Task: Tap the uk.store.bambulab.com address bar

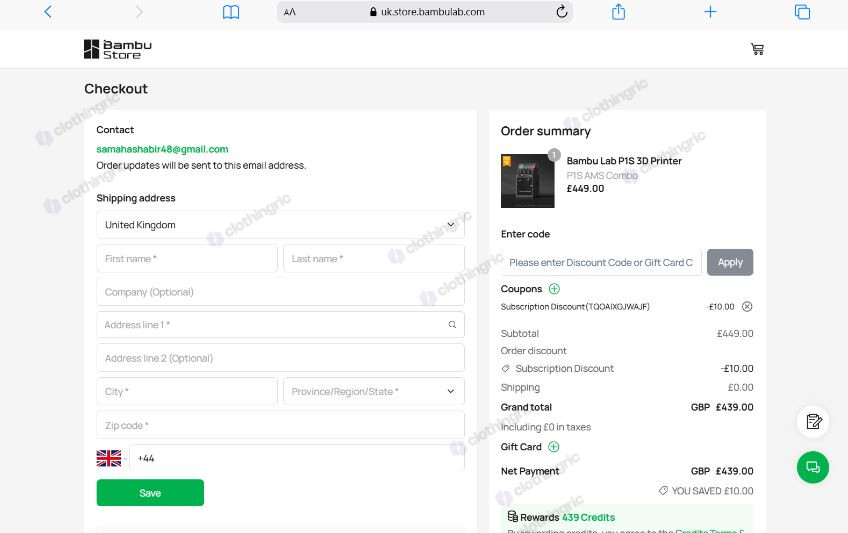Action: click(425, 12)
